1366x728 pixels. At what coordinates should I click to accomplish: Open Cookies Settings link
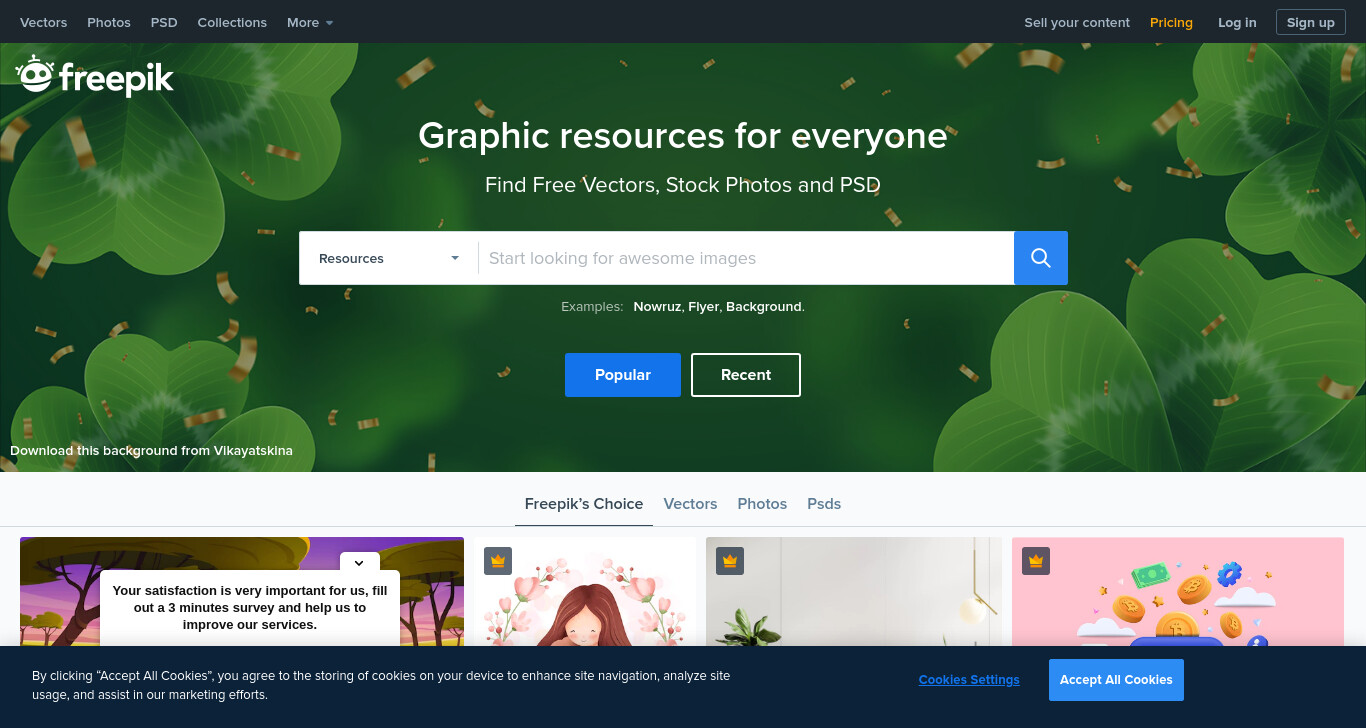[x=969, y=680]
